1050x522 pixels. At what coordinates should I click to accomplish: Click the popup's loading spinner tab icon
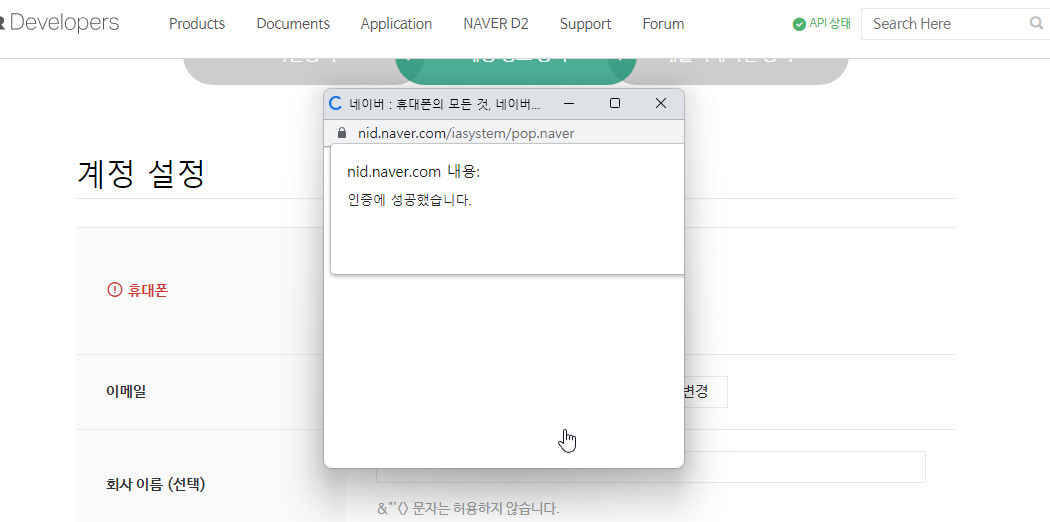coord(335,103)
